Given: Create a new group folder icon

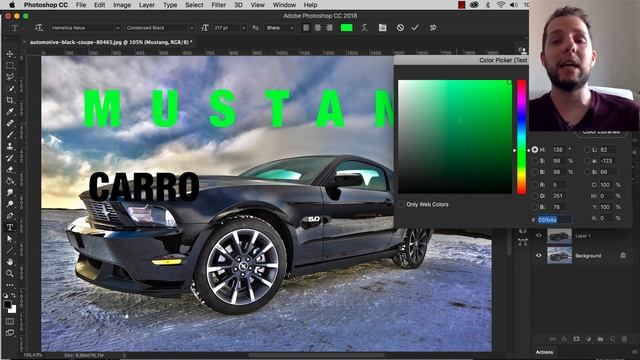Looking at the screenshot, I should pos(600,339).
